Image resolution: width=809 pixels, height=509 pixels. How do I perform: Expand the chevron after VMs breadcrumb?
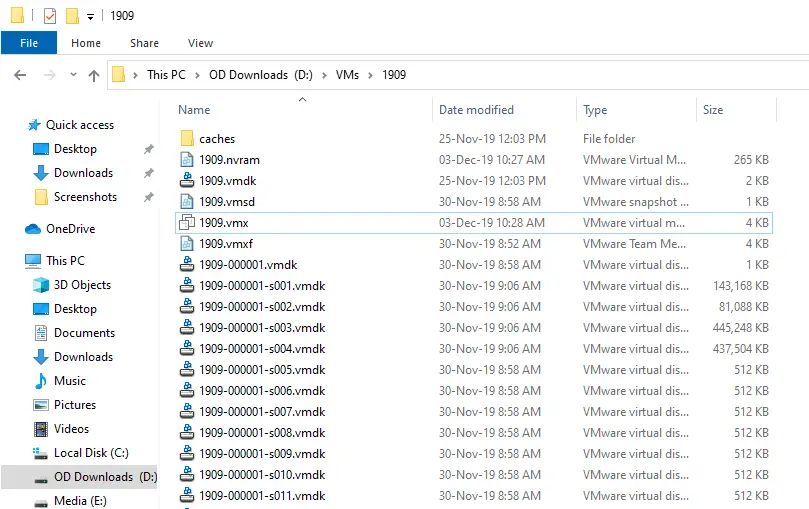coord(370,75)
